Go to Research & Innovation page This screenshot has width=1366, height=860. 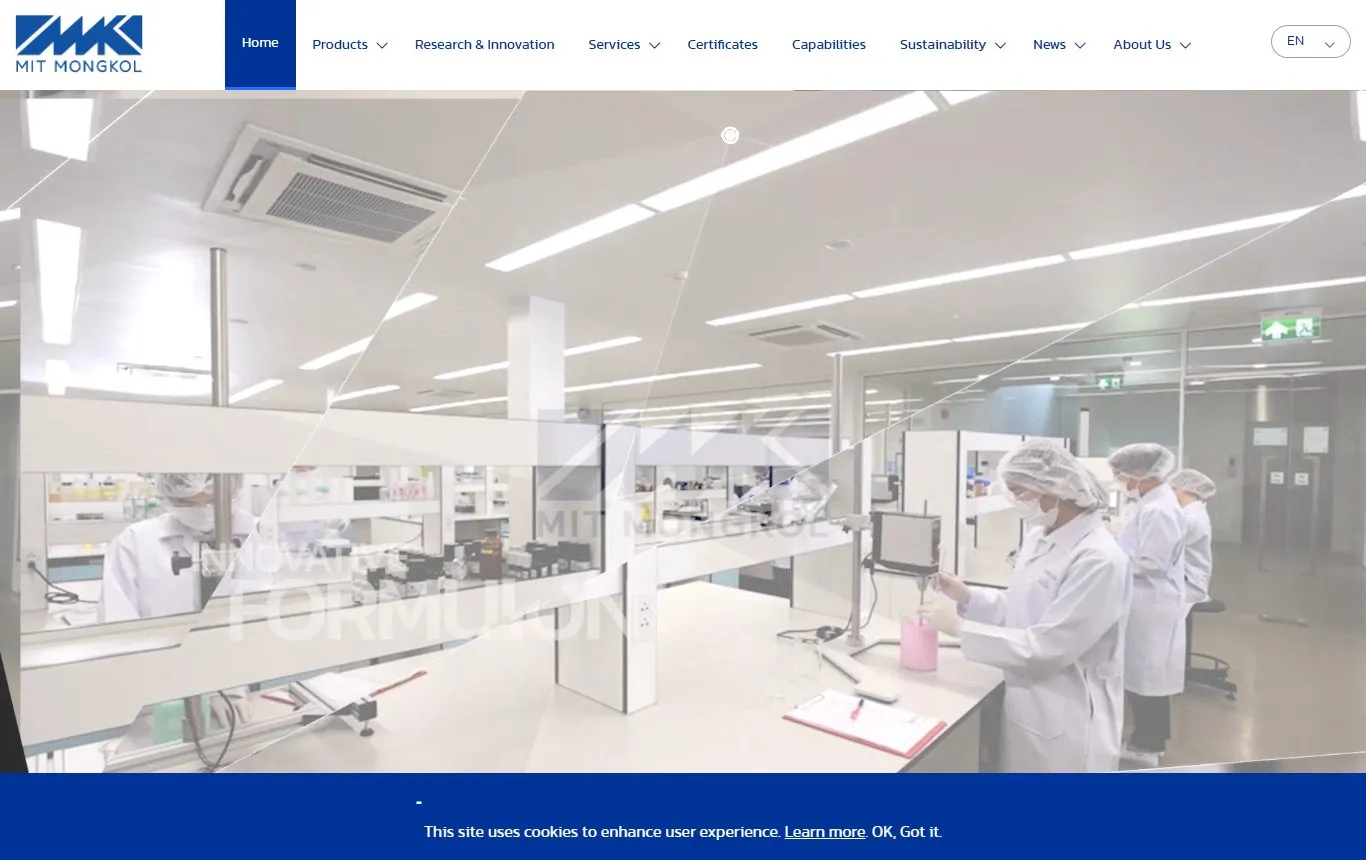click(485, 45)
